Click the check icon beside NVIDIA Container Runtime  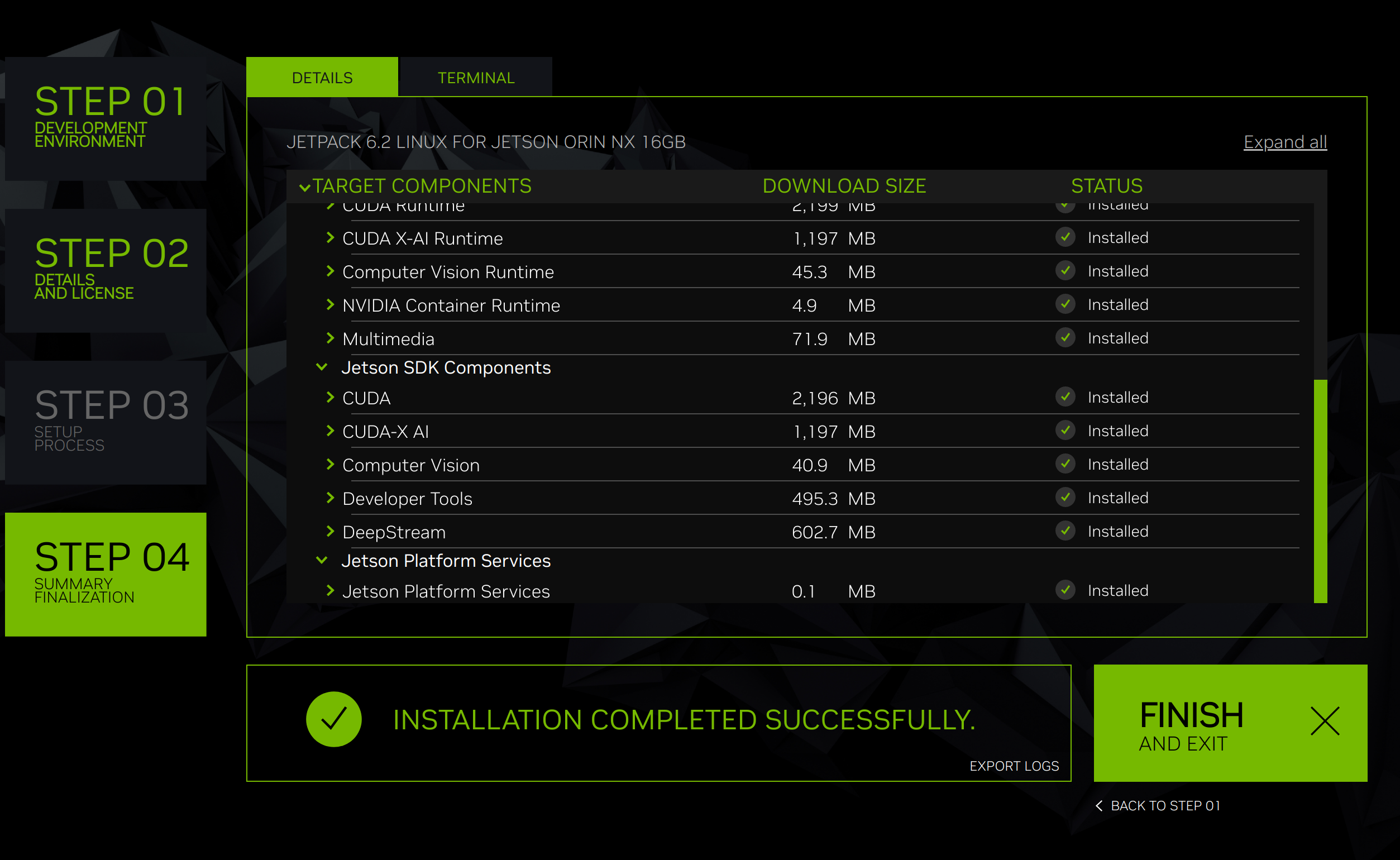[x=1065, y=304]
